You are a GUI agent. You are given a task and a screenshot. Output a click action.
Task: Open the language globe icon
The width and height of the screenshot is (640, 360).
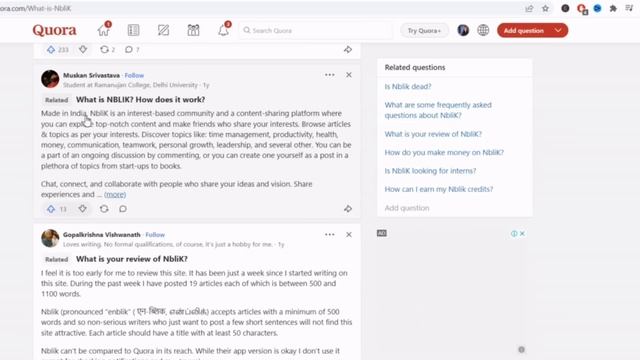[x=483, y=30]
